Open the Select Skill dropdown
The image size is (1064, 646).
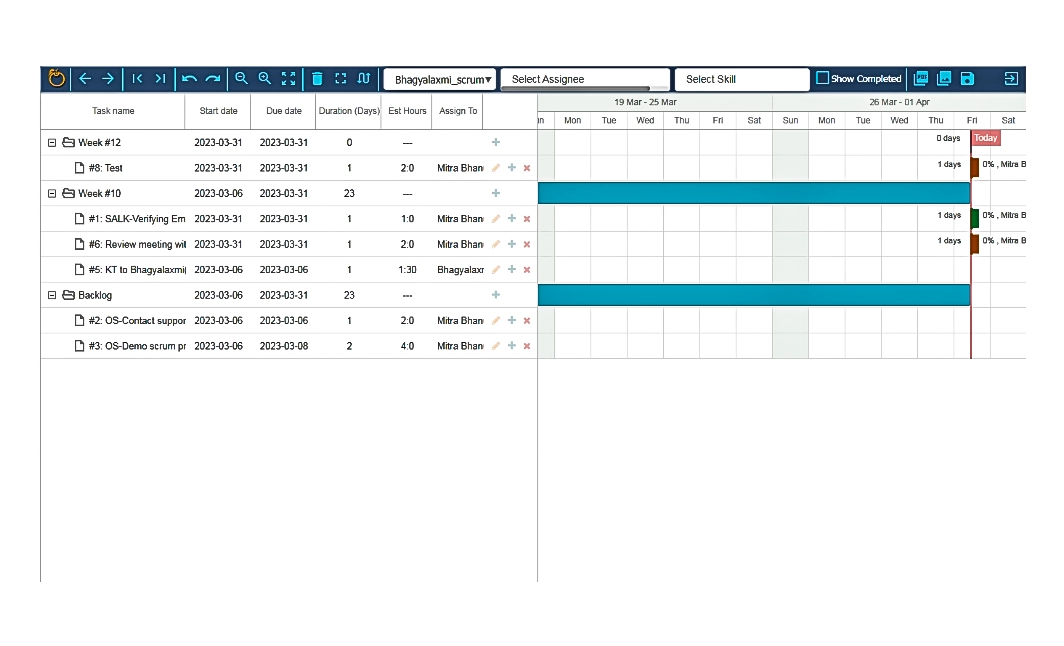click(742, 78)
